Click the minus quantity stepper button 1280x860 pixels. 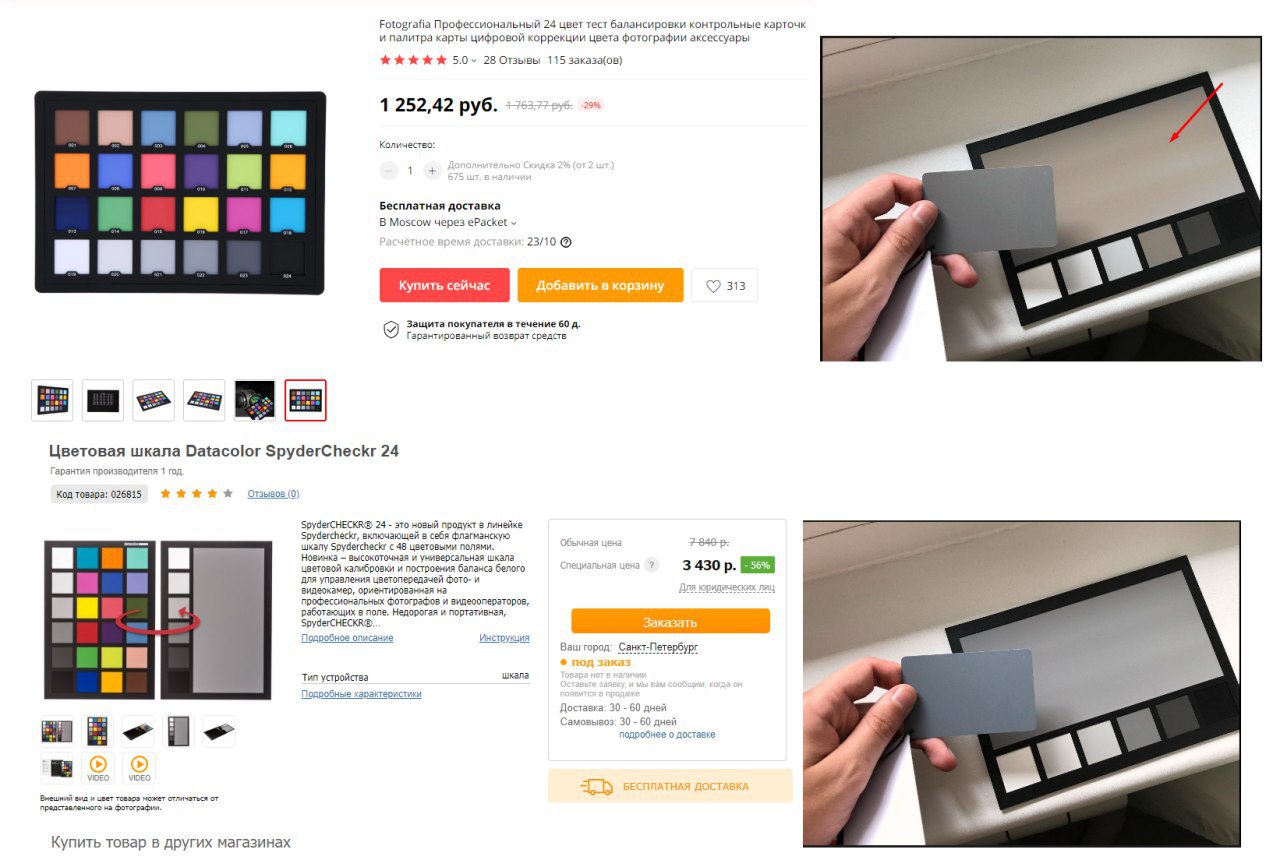tap(389, 171)
